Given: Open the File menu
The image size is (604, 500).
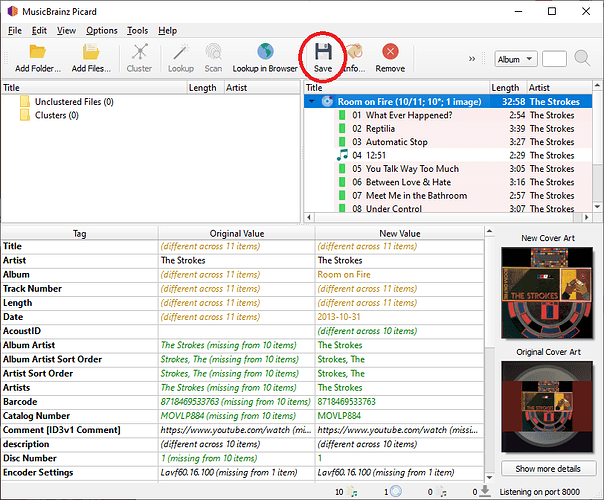Looking at the screenshot, I should pos(15,30).
